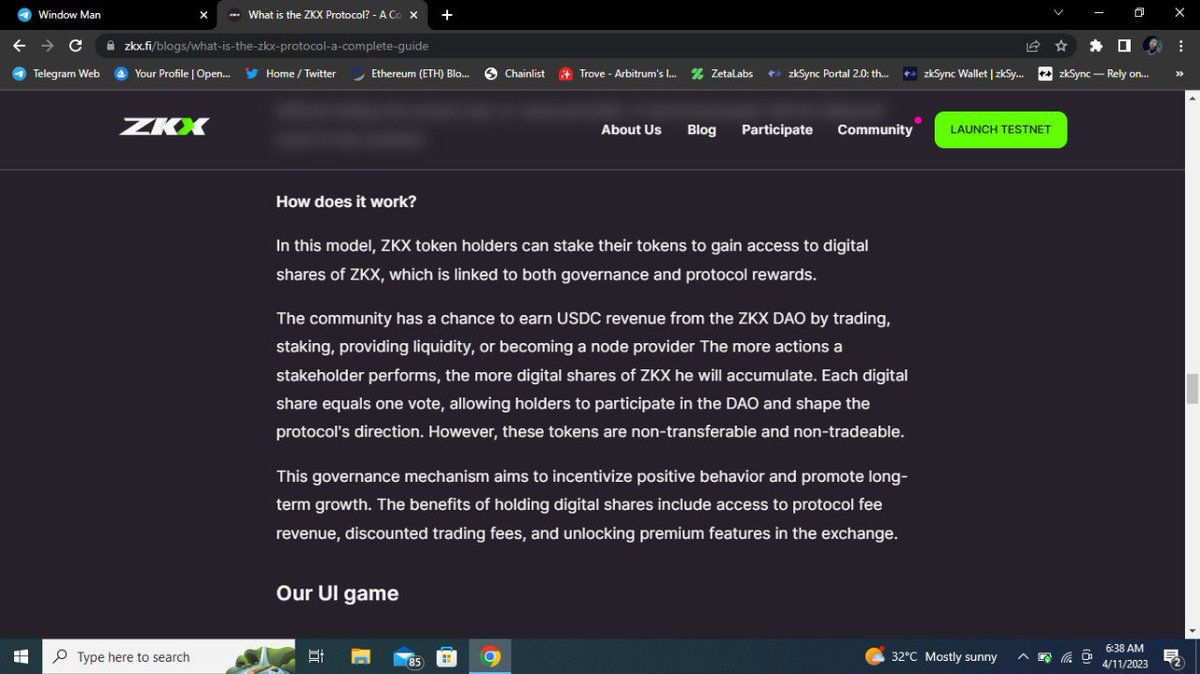Open the 32°C Mostly sunny weather widget
The height and width of the screenshot is (674, 1200).
(931, 657)
